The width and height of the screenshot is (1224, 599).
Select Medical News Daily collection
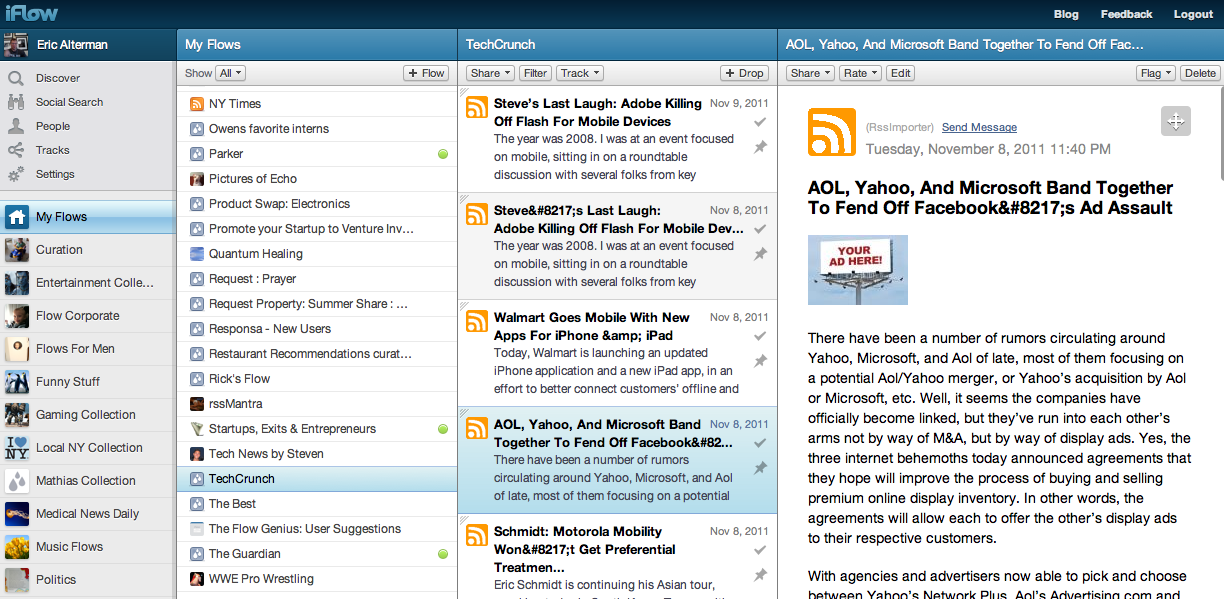pyautogui.click(x=88, y=514)
